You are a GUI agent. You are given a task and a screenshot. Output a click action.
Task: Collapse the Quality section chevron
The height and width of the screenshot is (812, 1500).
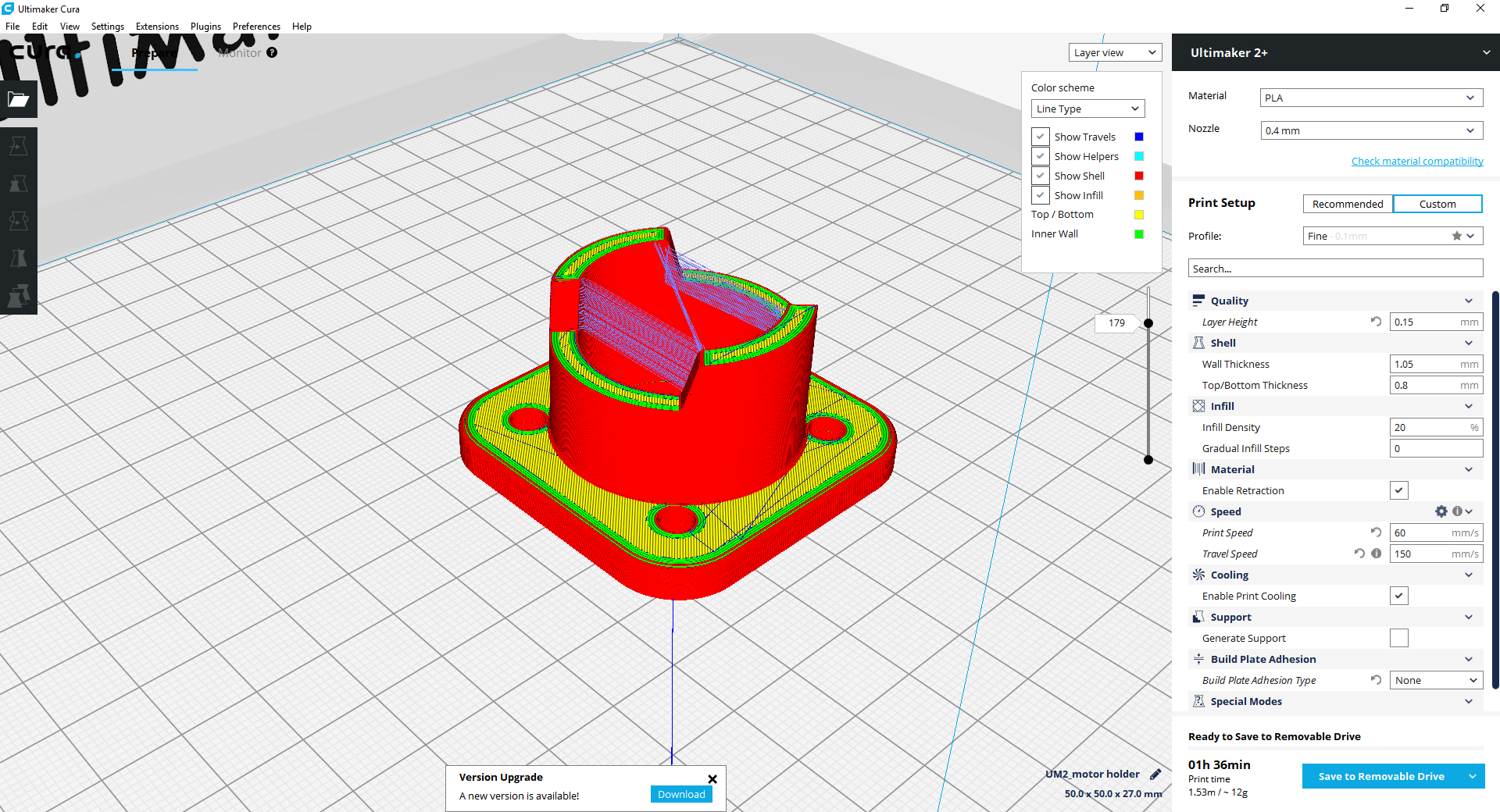(1469, 301)
